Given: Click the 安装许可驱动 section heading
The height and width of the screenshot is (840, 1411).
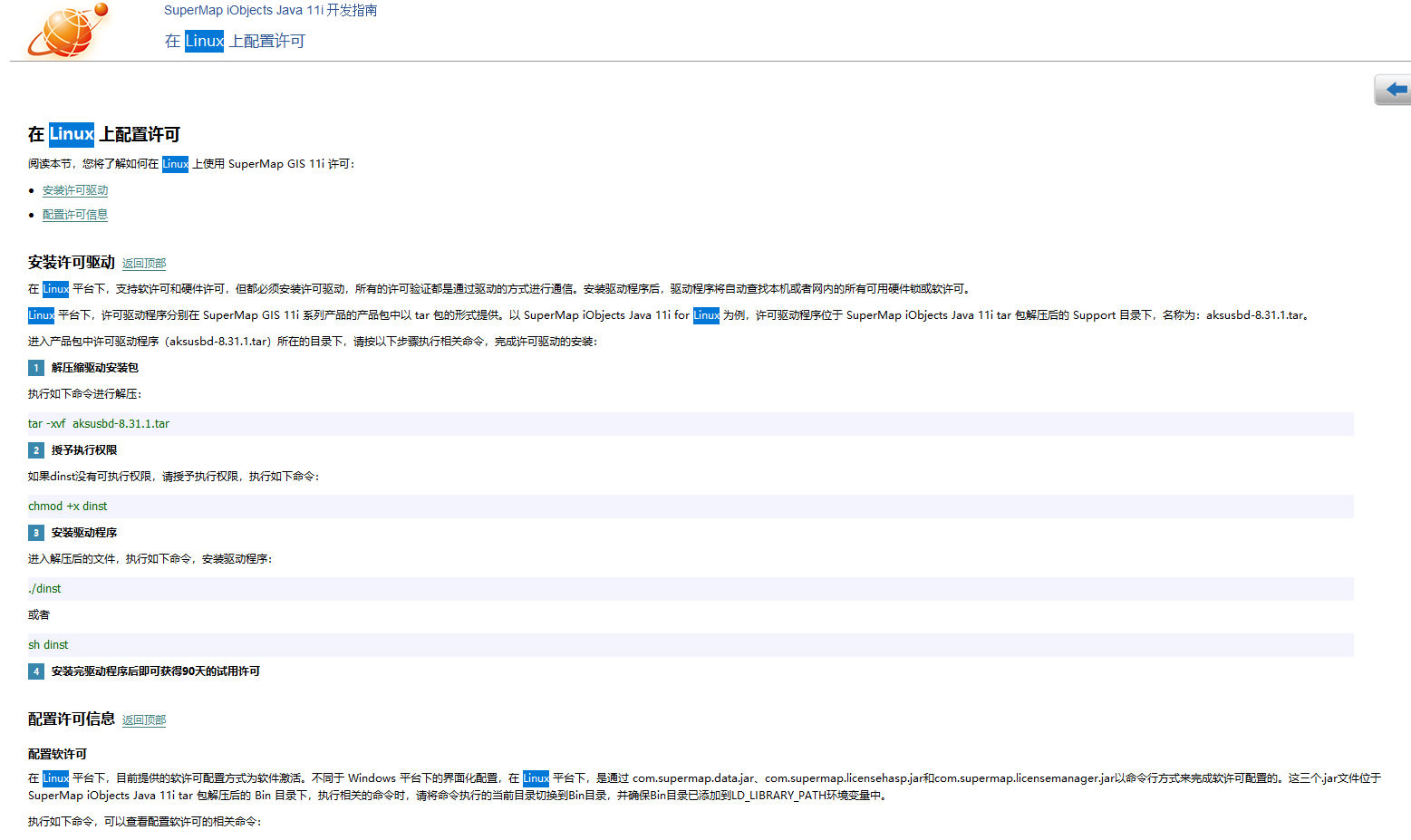Looking at the screenshot, I should pos(72,262).
